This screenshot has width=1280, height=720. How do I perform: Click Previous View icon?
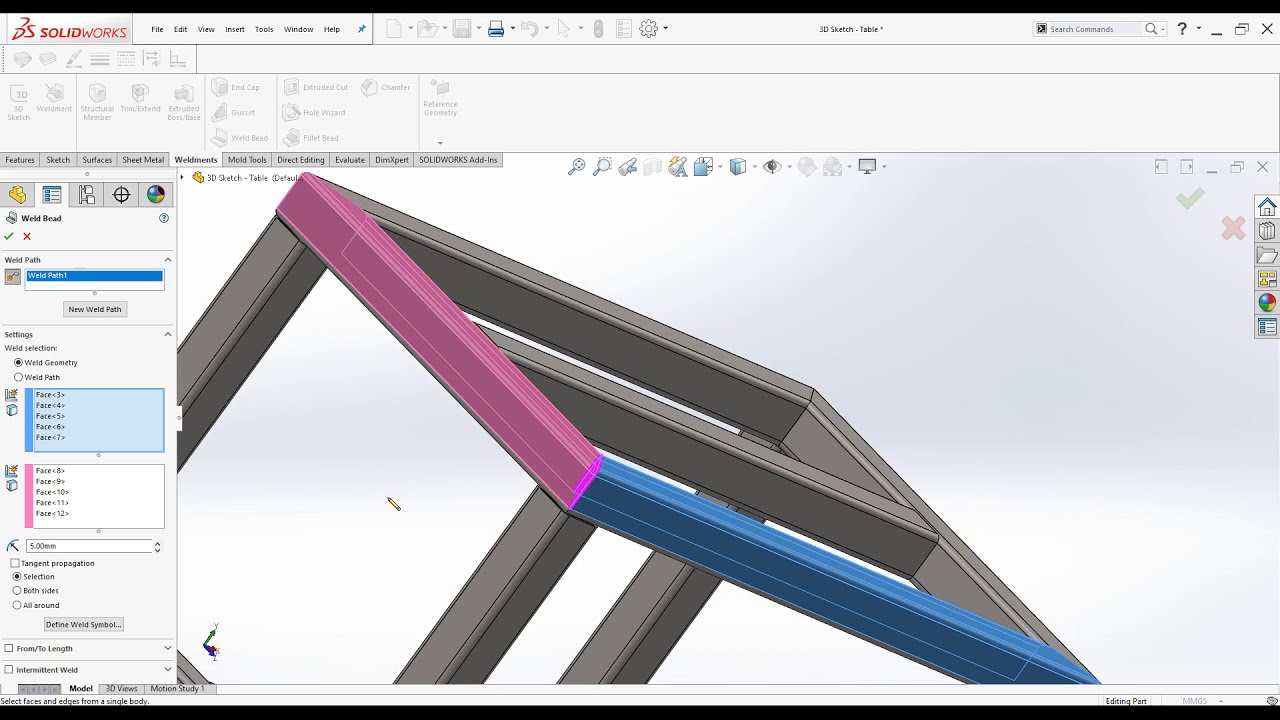click(x=628, y=167)
